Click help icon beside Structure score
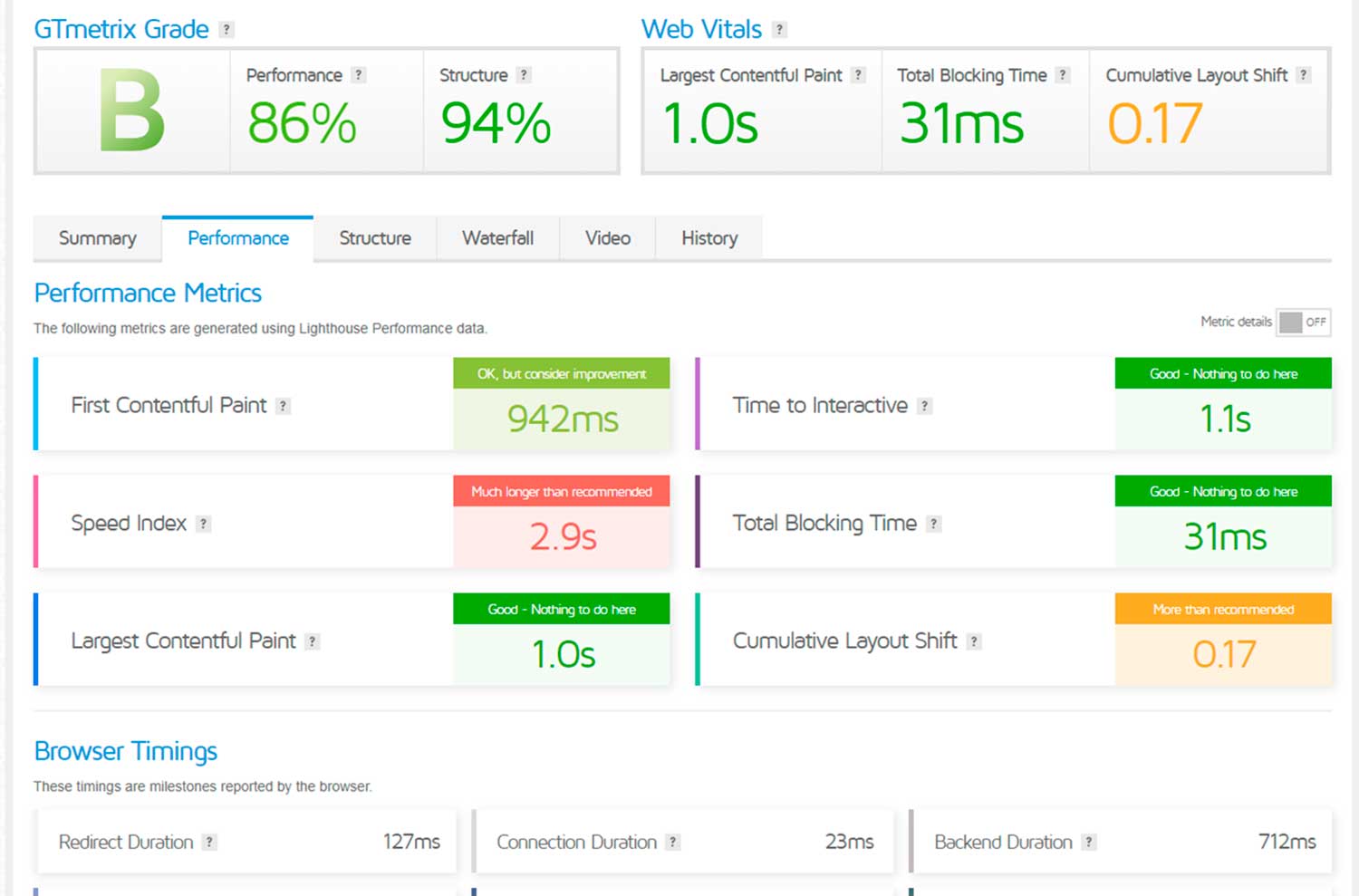The image size is (1359, 896). point(524,75)
